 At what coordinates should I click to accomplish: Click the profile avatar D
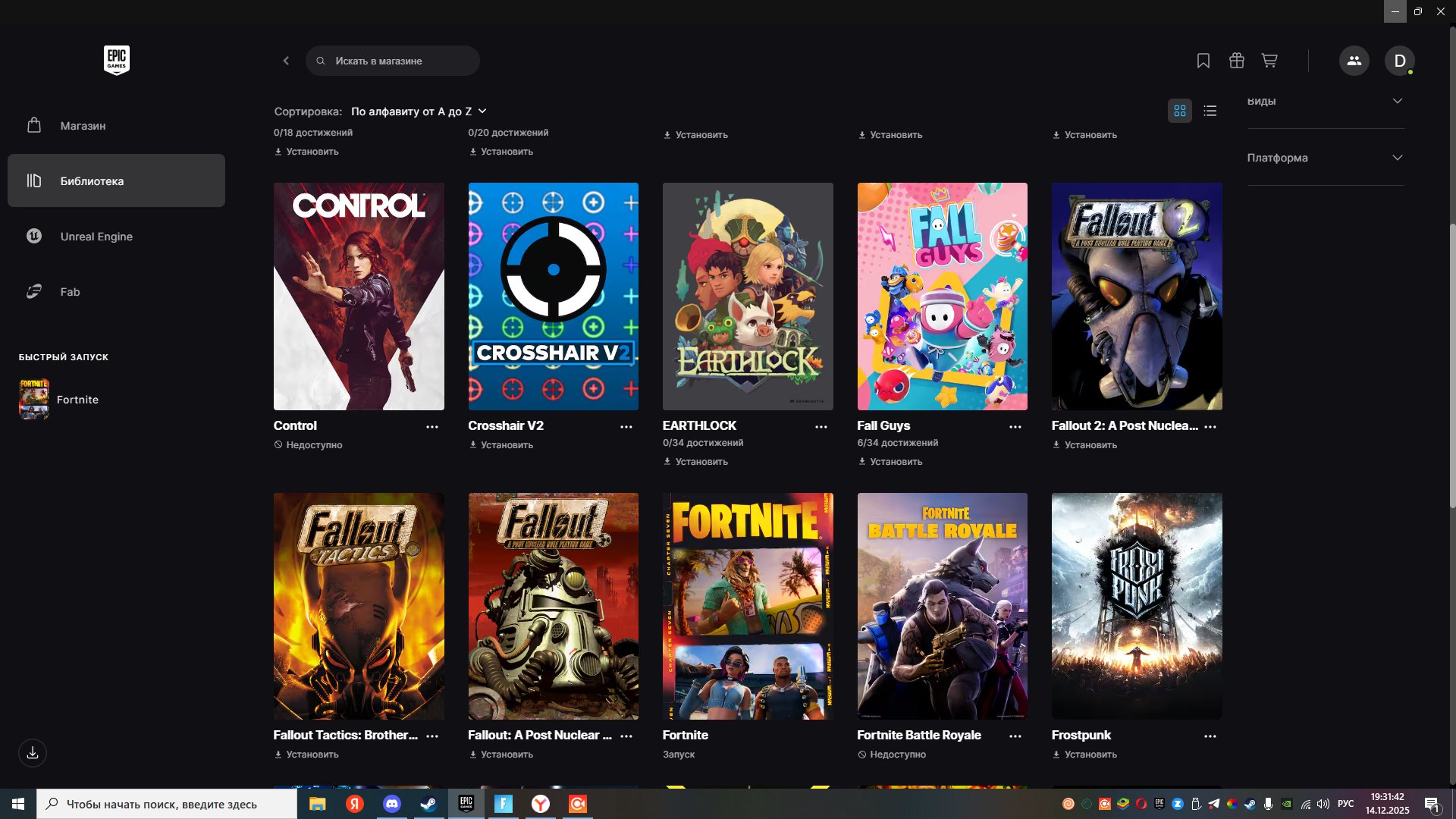[x=1400, y=61]
